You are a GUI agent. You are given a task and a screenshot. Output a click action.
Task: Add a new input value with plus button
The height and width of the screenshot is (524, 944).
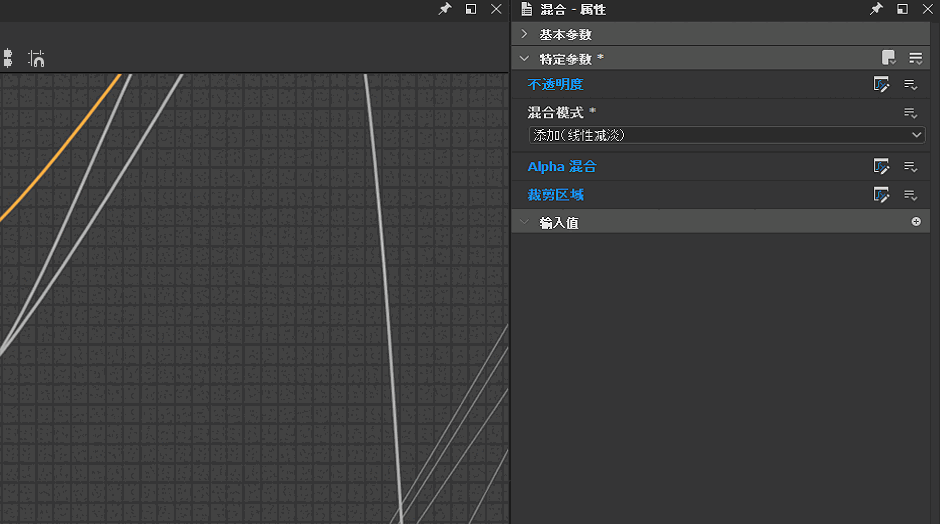click(x=916, y=222)
